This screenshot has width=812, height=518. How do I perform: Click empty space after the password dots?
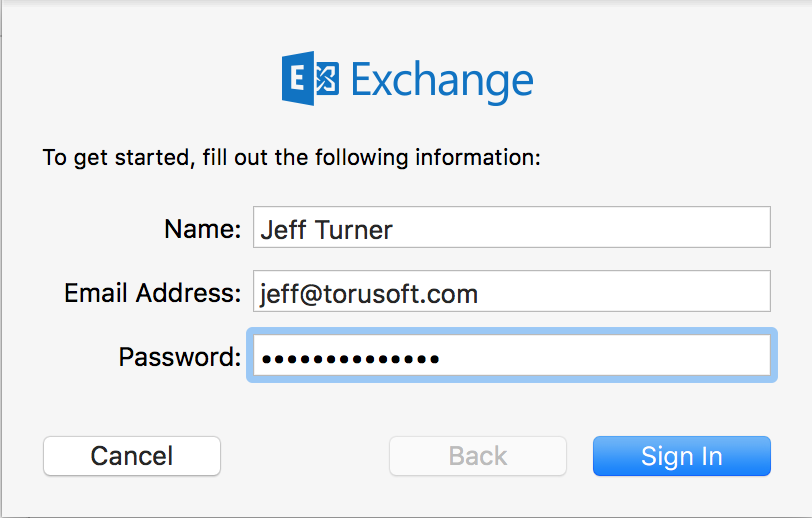point(603,355)
